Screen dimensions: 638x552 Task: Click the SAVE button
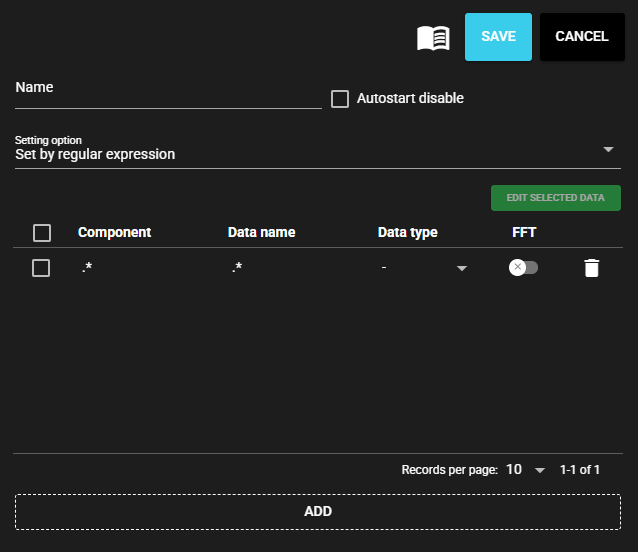point(498,37)
